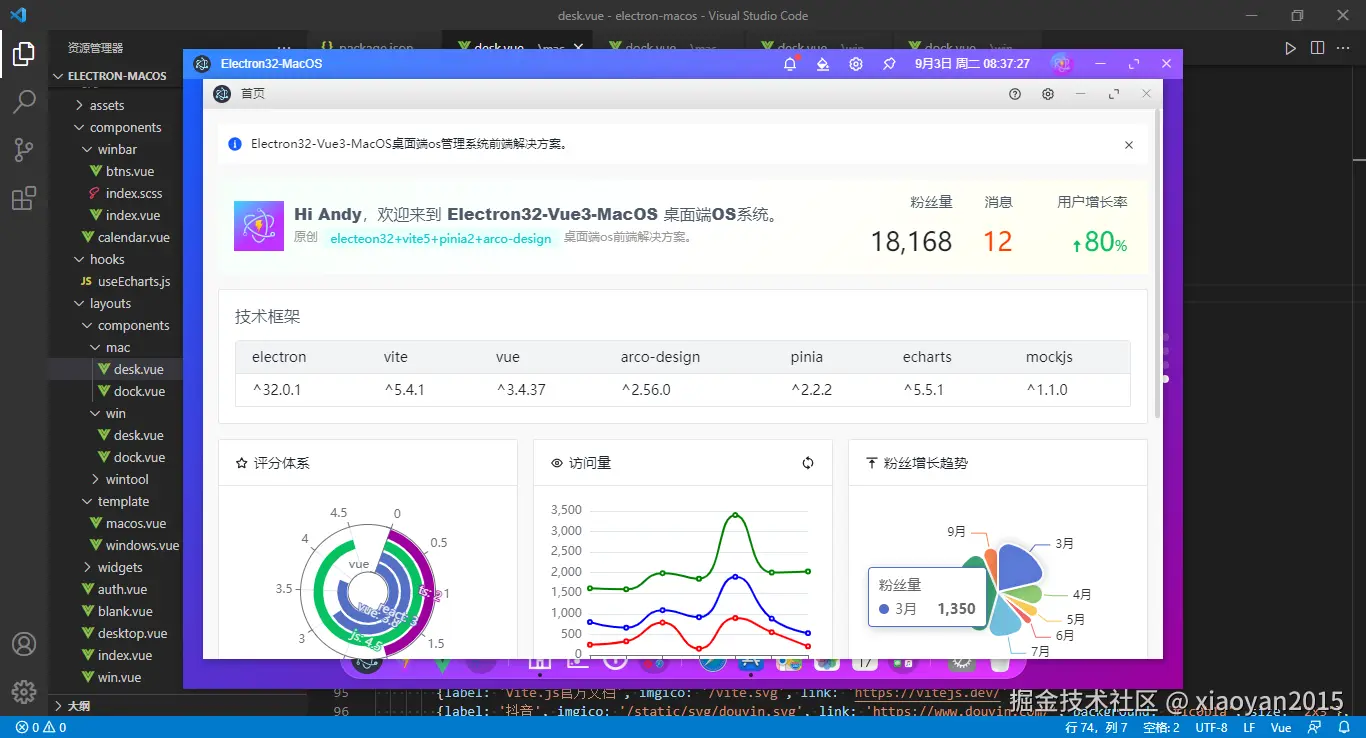Click the help question-mark icon in the 首页 window
1366x738 pixels.
1015,94
